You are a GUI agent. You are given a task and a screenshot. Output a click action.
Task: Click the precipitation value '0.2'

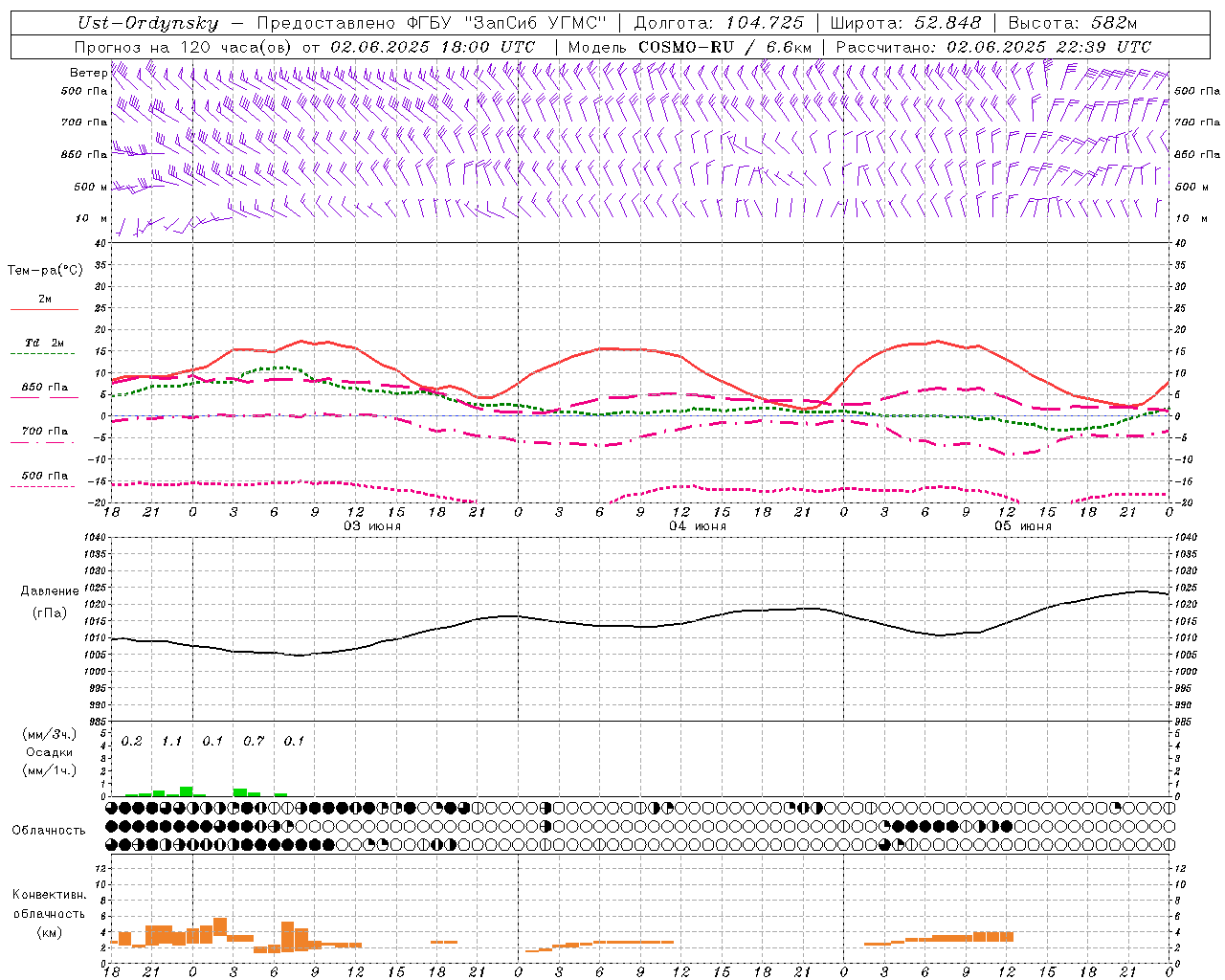click(131, 742)
